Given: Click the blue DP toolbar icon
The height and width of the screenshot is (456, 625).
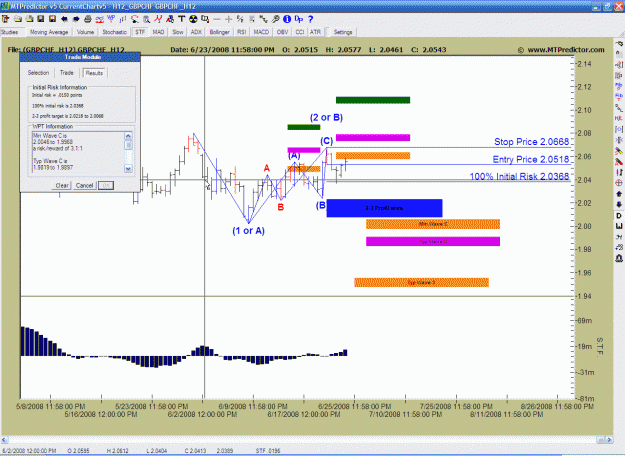Looking at the screenshot, I should point(299,19).
